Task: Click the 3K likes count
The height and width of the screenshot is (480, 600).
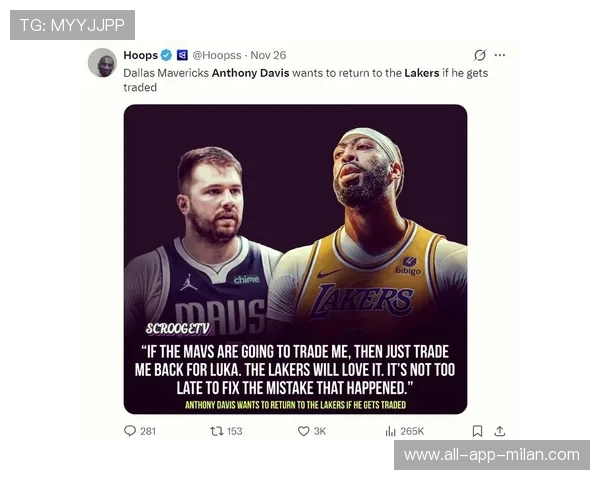Action: (x=320, y=431)
